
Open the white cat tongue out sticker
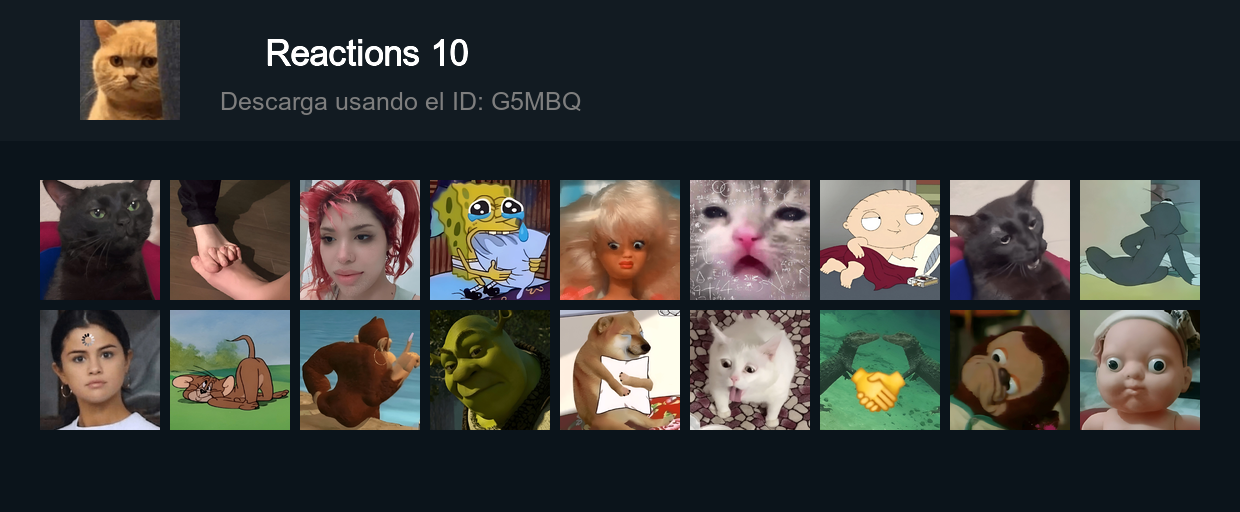(x=750, y=370)
